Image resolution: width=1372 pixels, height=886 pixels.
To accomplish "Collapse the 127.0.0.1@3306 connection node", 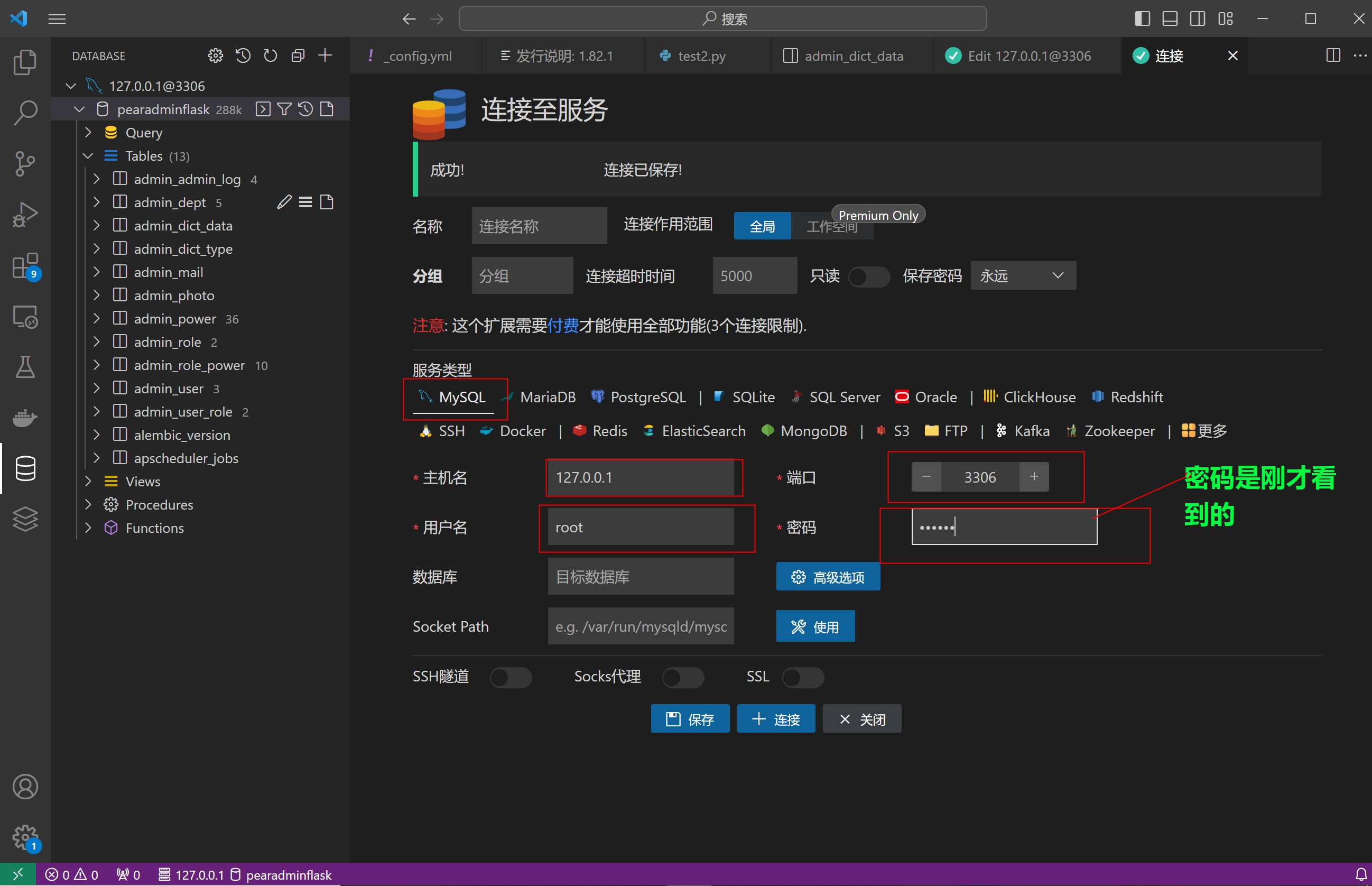I will click(71, 86).
